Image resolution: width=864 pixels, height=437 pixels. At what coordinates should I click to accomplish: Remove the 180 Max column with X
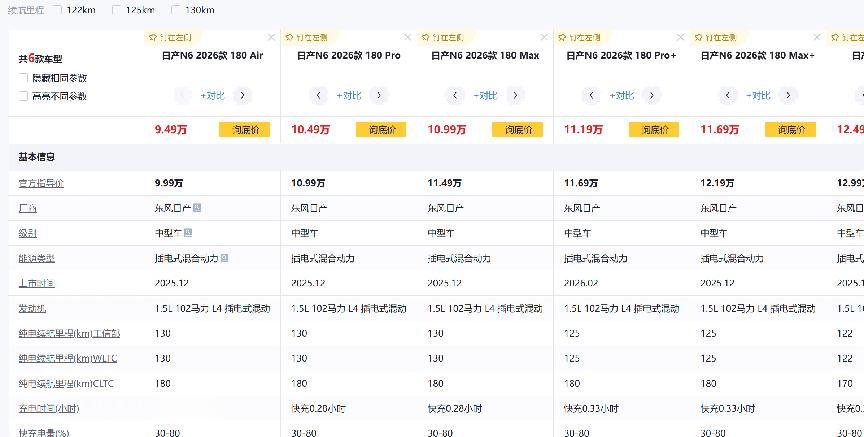544,37
